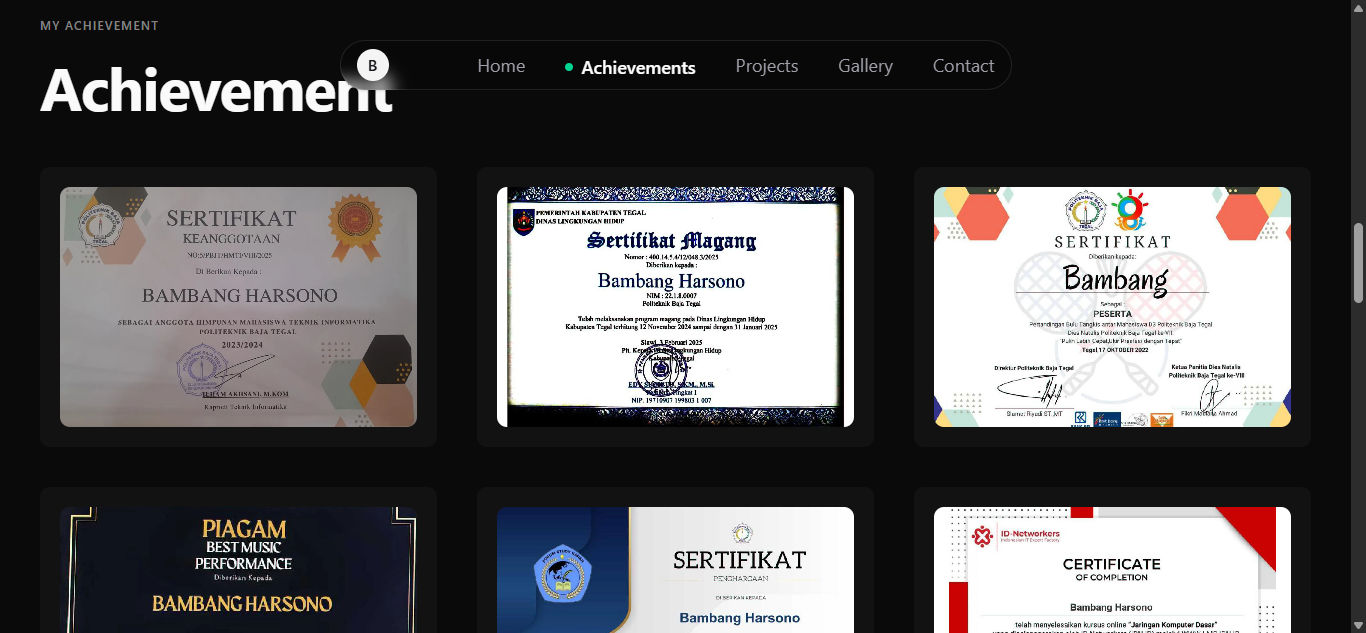Open the Contact page
The height and width of the screenshot is (633, 1366).
click(963, 66)
